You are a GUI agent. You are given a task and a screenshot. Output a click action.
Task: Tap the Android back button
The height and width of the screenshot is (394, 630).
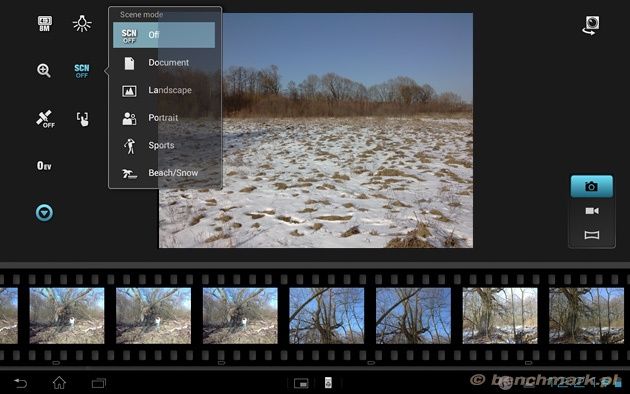pyautogui.click(x=20, y=383)
